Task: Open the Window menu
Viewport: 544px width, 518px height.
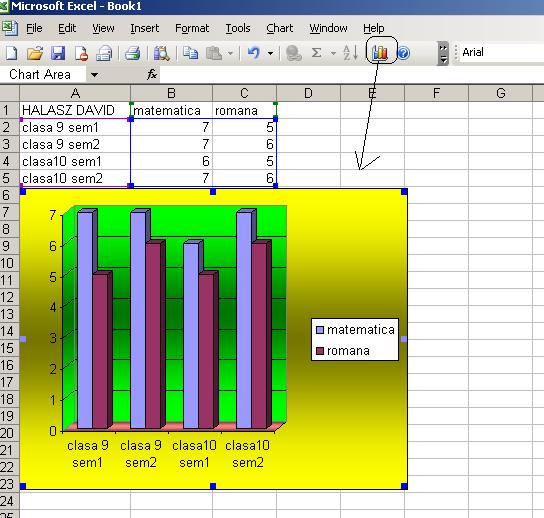Action: pos(328,28)
